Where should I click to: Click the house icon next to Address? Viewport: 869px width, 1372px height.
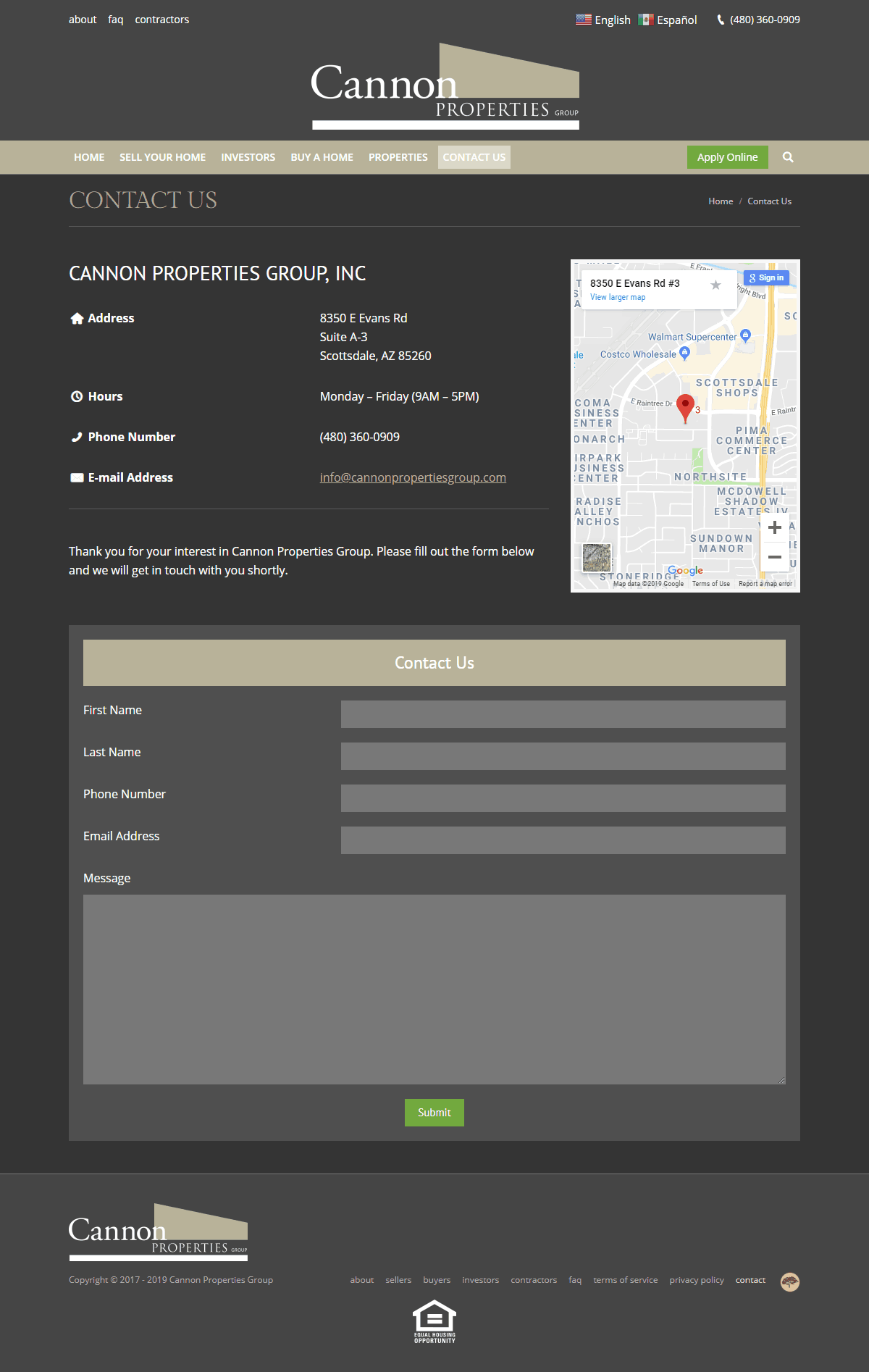tap(77, 318)
